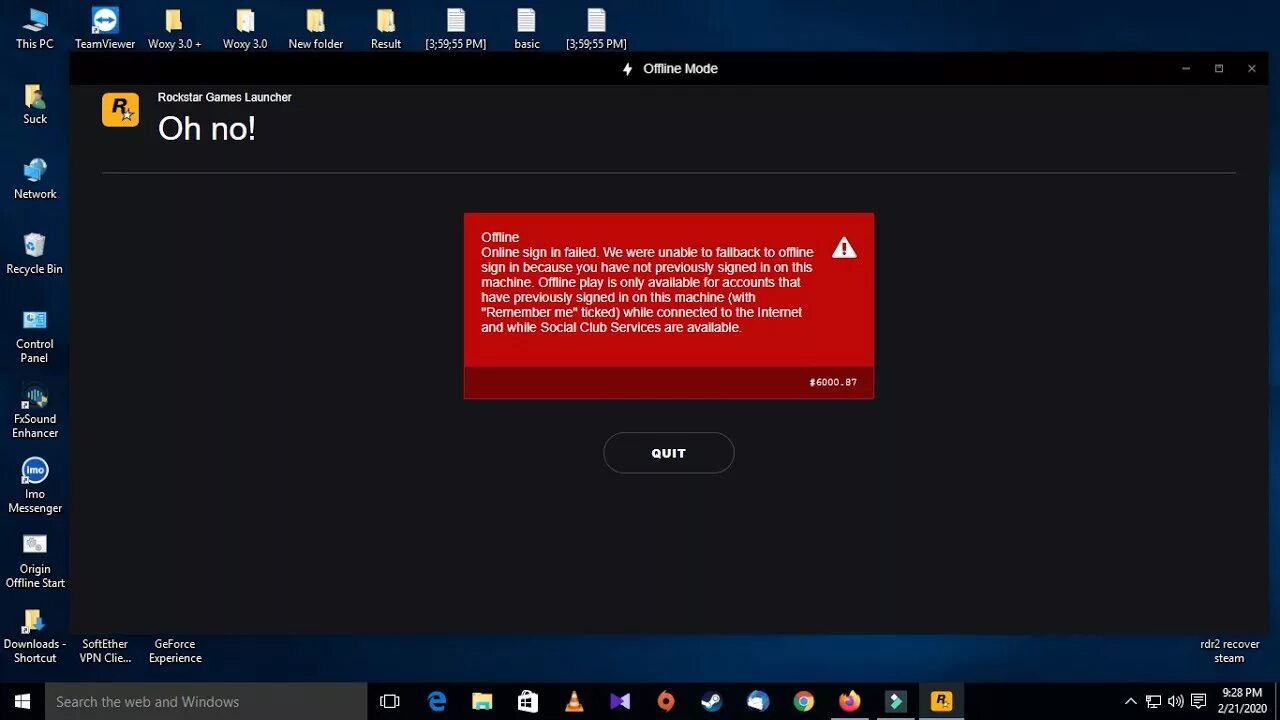The height and width of the screenshot is (720, 1280).
Task: Click the 'Search the web and Windows' box
Action: point(207,701)
